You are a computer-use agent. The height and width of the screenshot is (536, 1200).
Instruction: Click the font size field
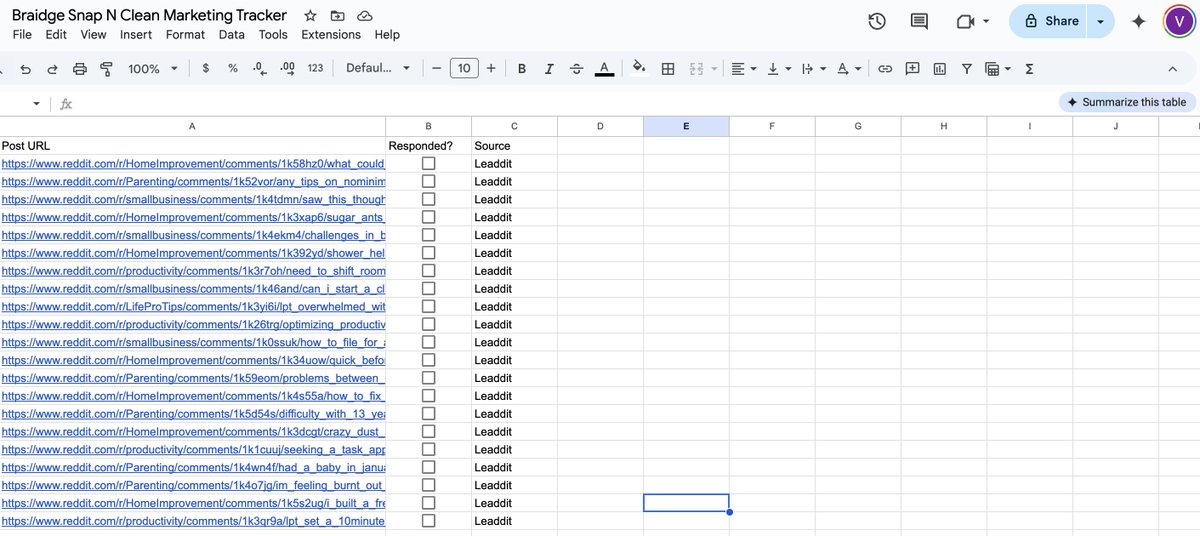pyautogui.click(x=464, y=69)
